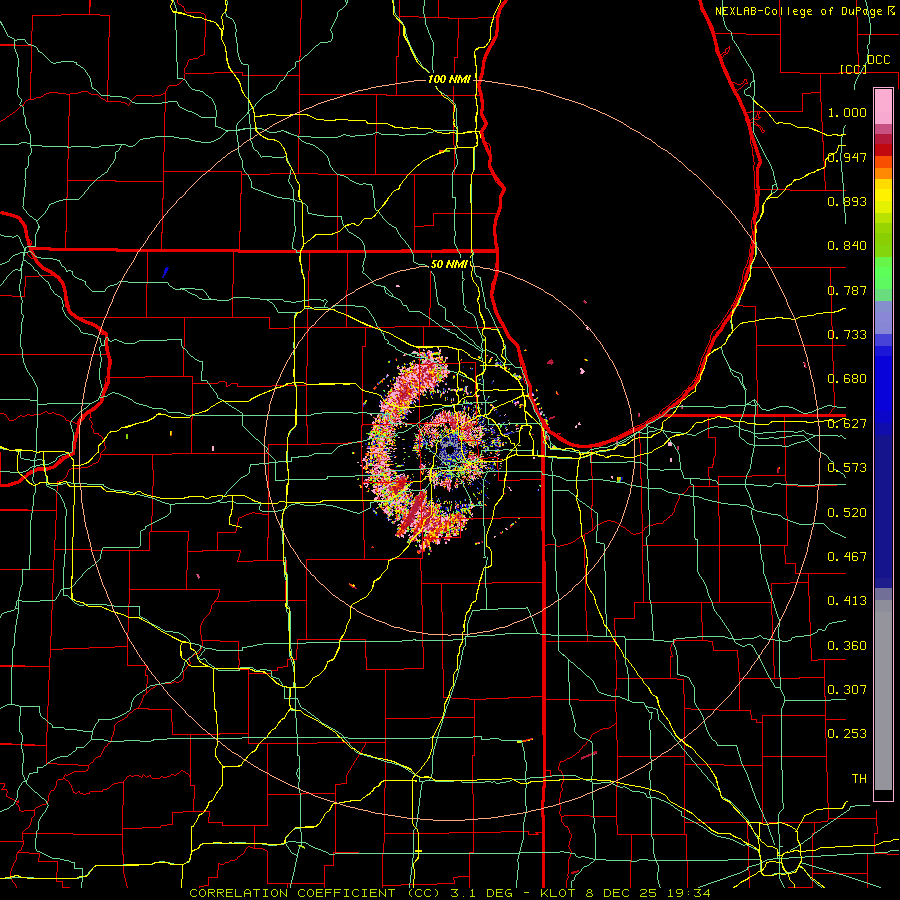Click the "CORRELATION COEFFICIENT (CC)" caption text
The width and height of the screenshot is (900, 900).
point(315,893)
